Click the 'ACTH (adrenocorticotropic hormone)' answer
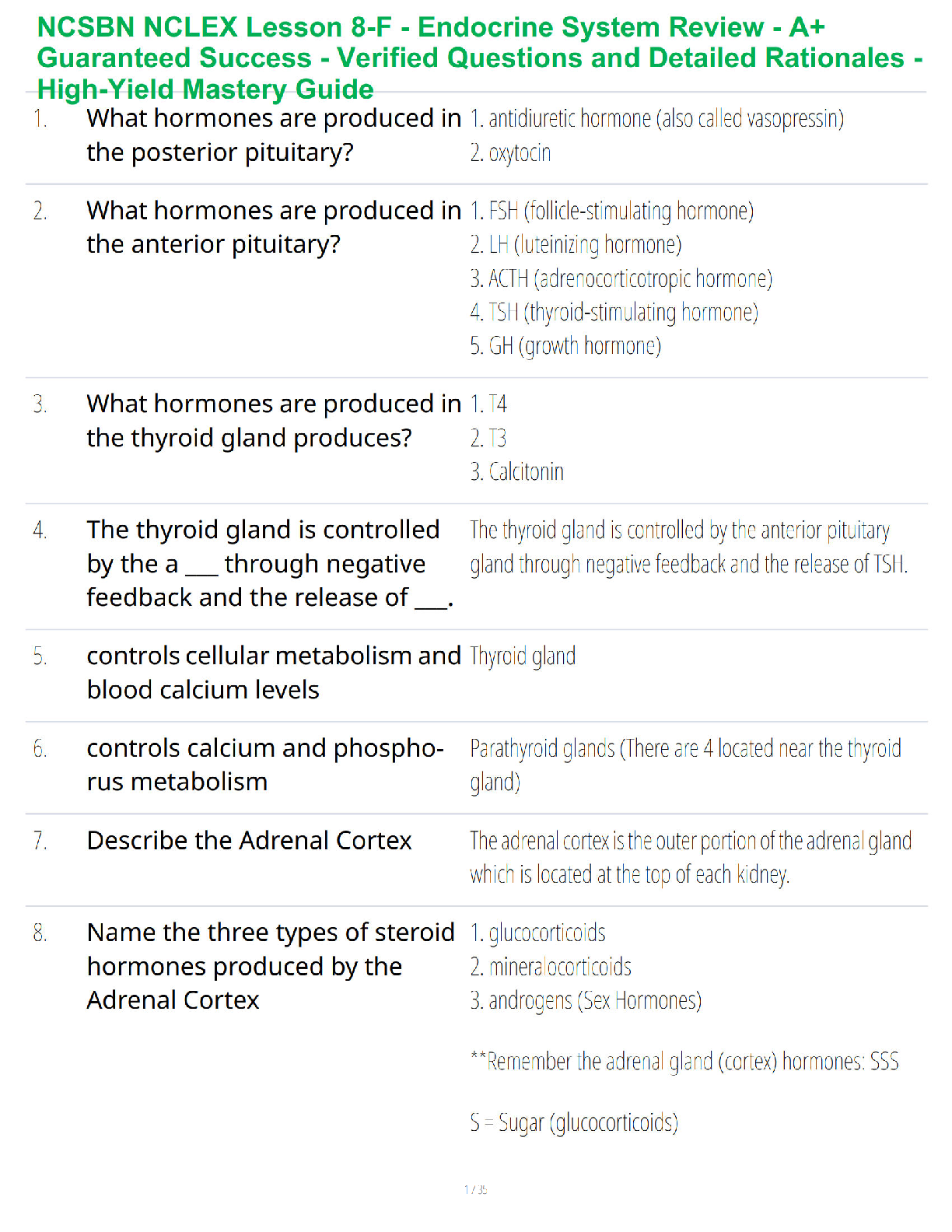The width and height of the screenshot is (952, 1232). coord(621,278)
